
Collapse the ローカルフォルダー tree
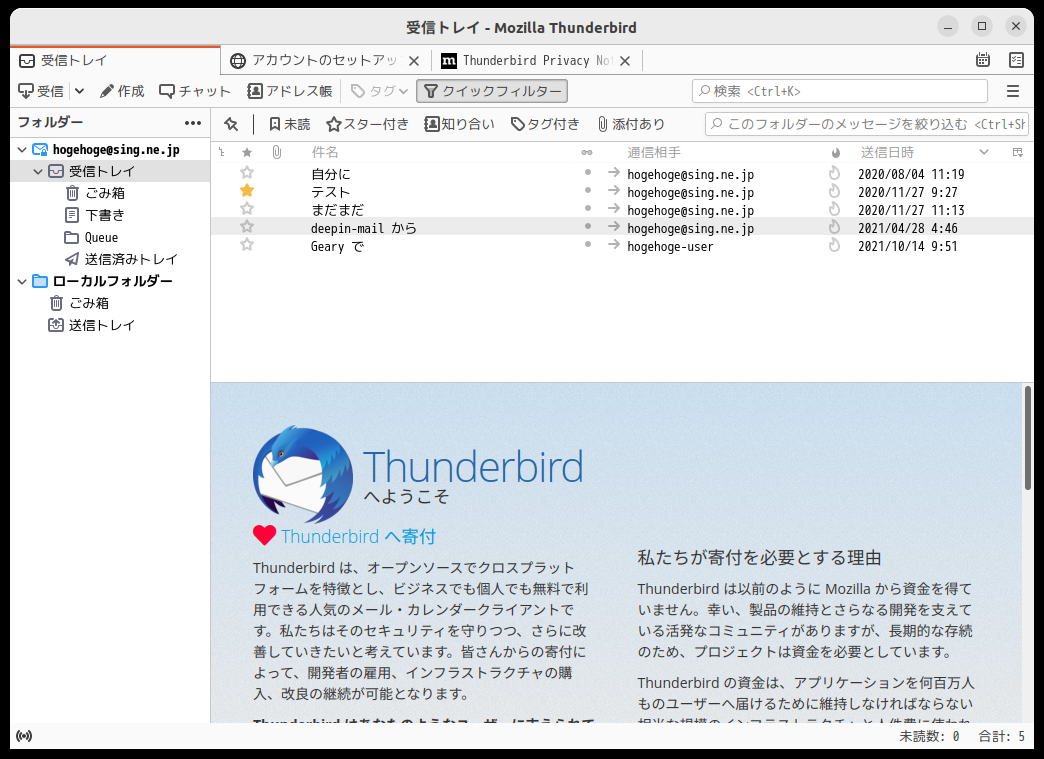point(22,282)
